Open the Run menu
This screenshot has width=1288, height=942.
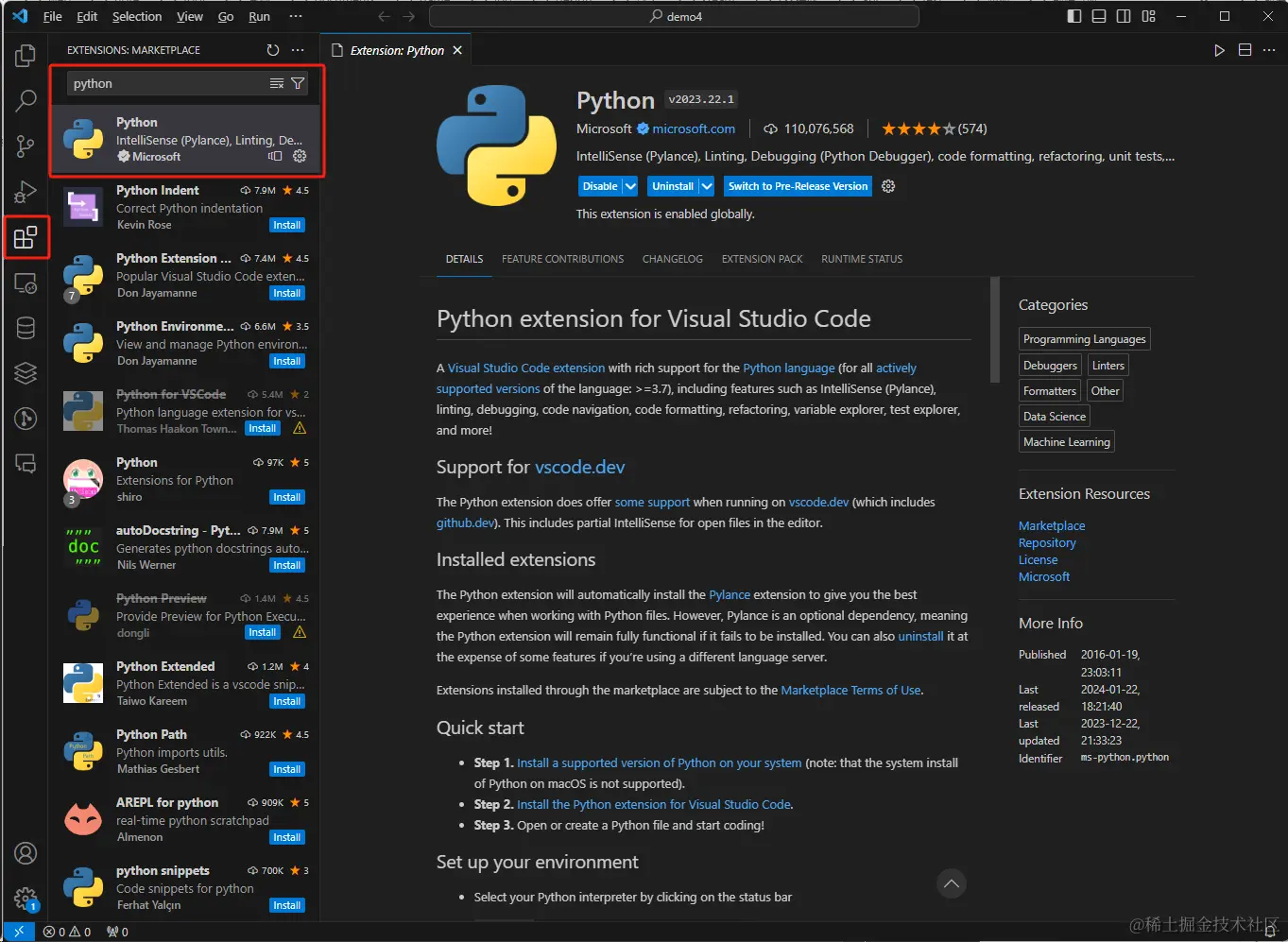(x=259, y=16)
